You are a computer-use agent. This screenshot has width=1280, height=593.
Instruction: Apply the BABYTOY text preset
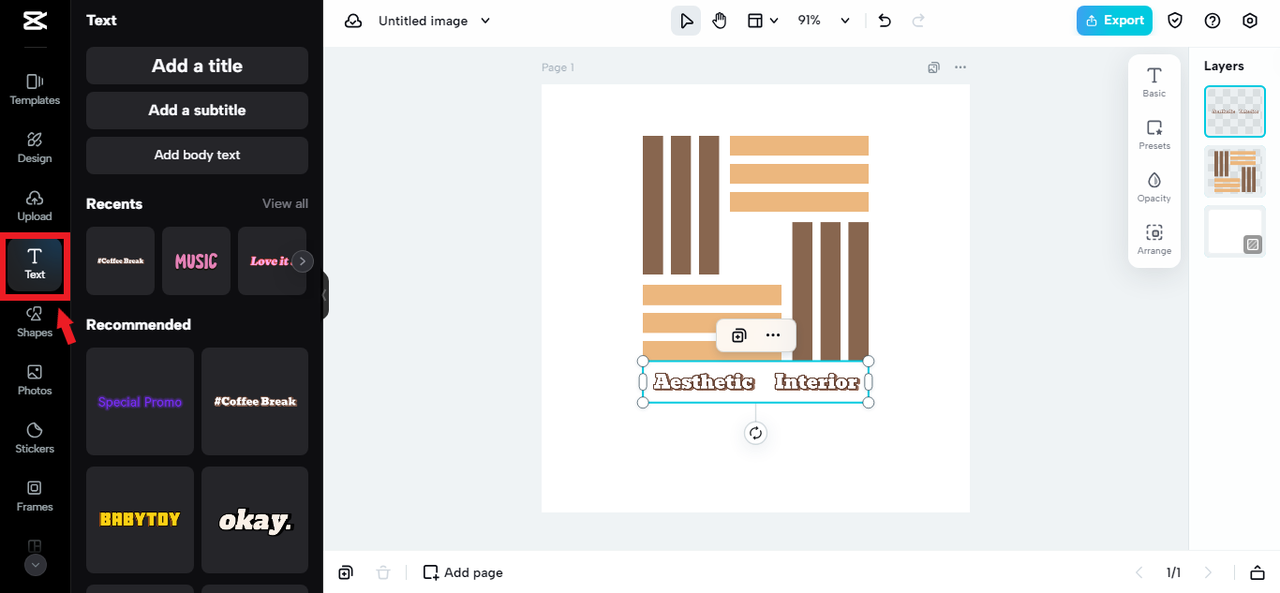pos(140,520)
